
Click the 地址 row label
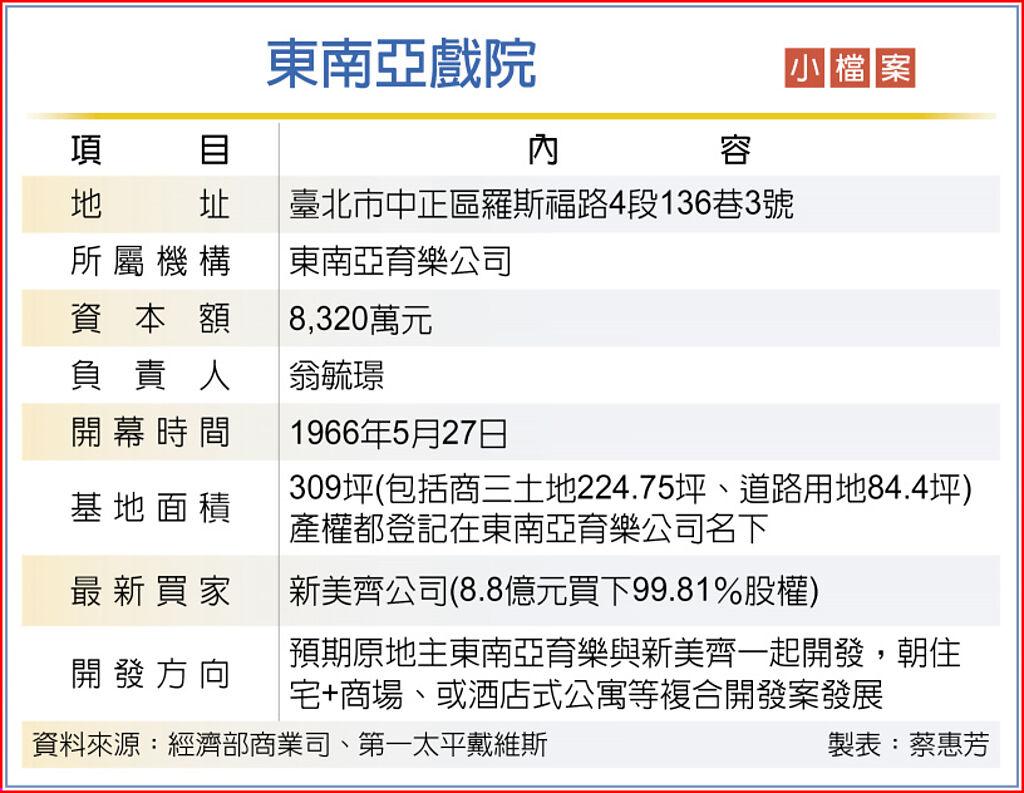(150, 204)
